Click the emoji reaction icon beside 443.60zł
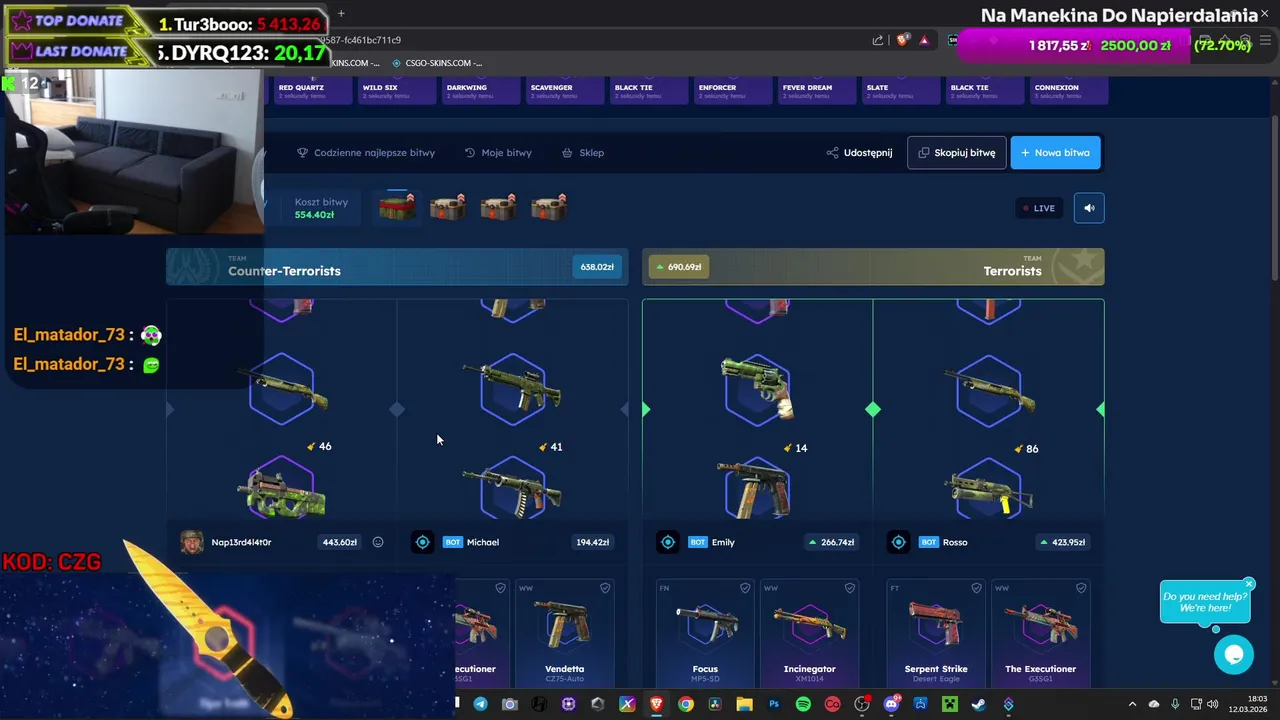The height and width of the screenshot is (720, 1280). [378, 542]
